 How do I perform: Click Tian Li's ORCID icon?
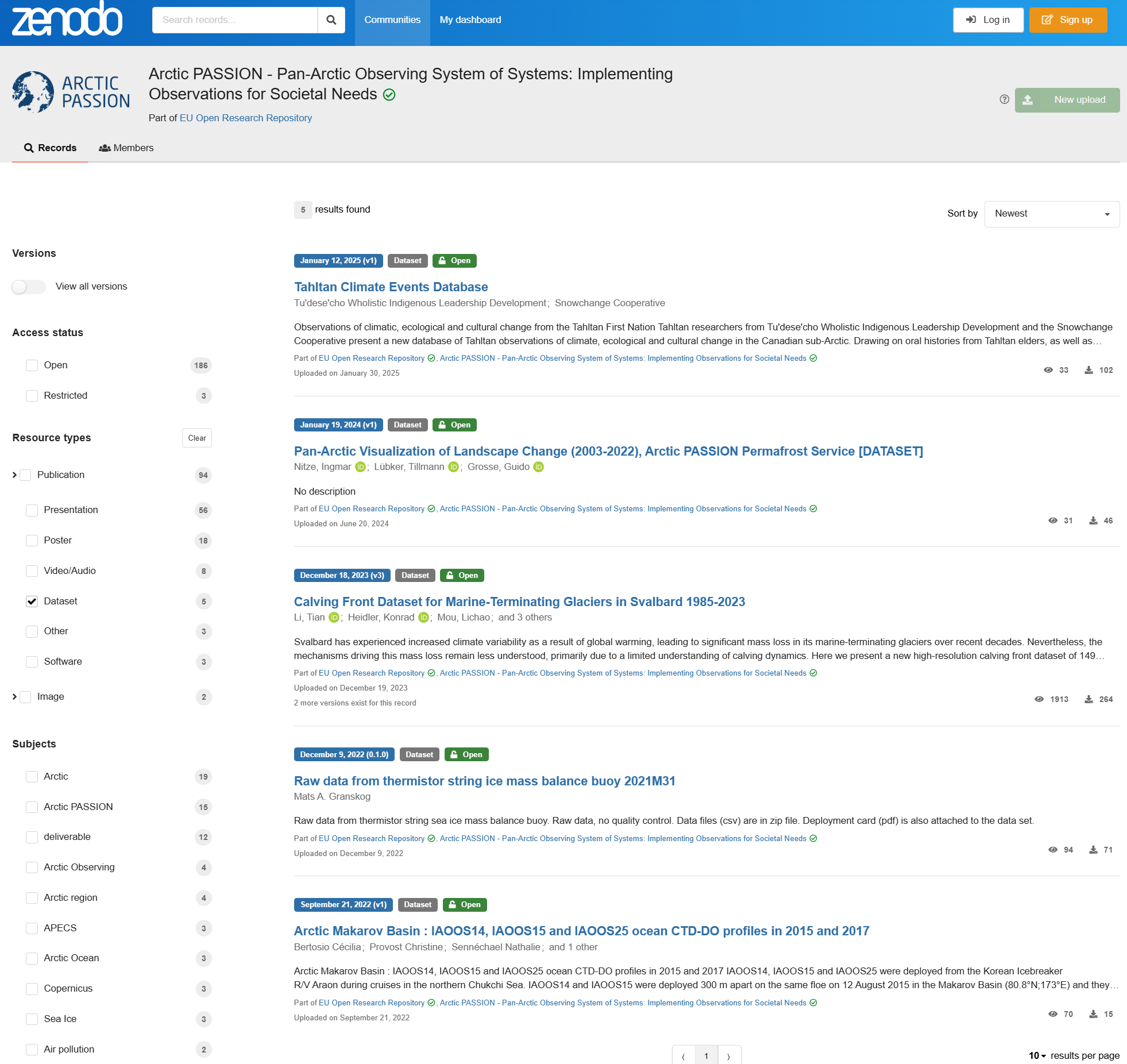334,618
